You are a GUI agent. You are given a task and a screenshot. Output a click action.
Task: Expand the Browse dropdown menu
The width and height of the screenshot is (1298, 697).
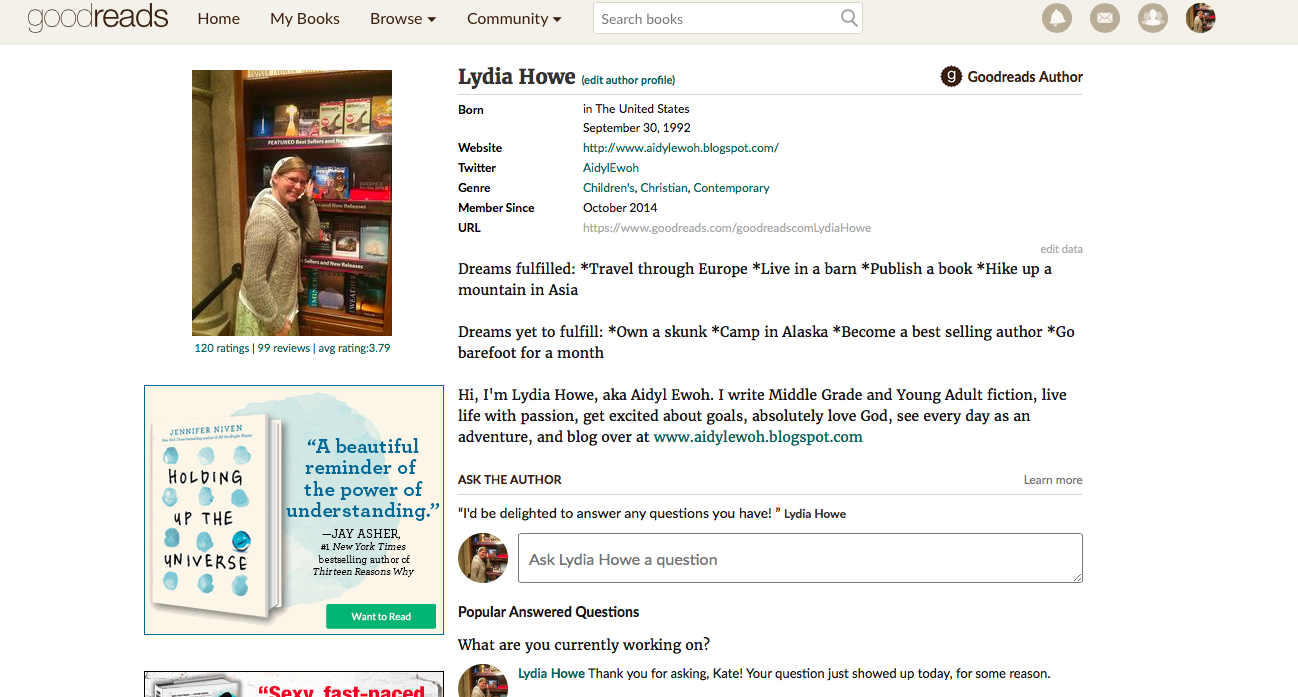pyautogui.click(x=403, y=19)
